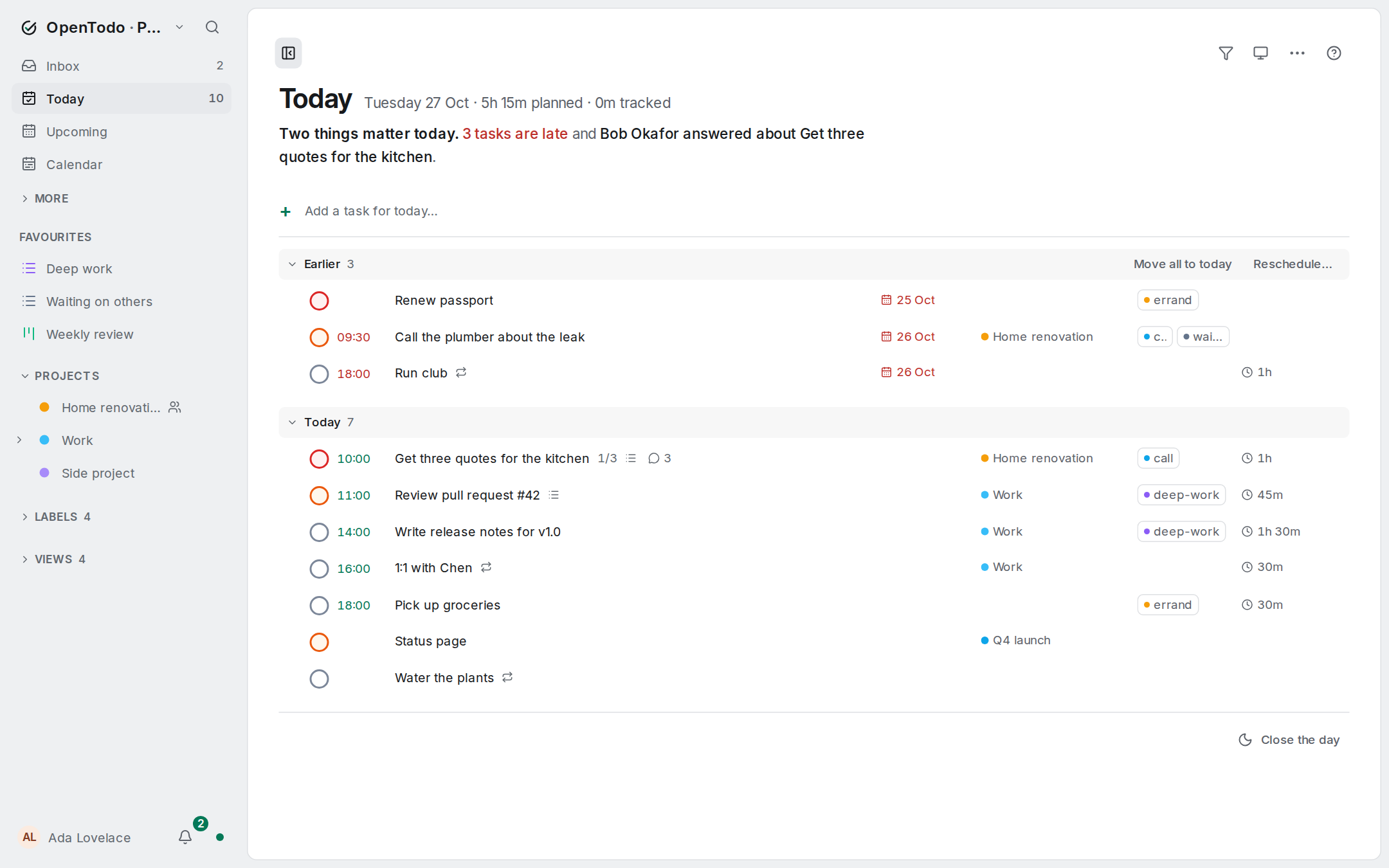Image resolution: width=1389 pixels, height=868 pixels.
Task: Open Deep work favourite
Action: pos(122,268)
